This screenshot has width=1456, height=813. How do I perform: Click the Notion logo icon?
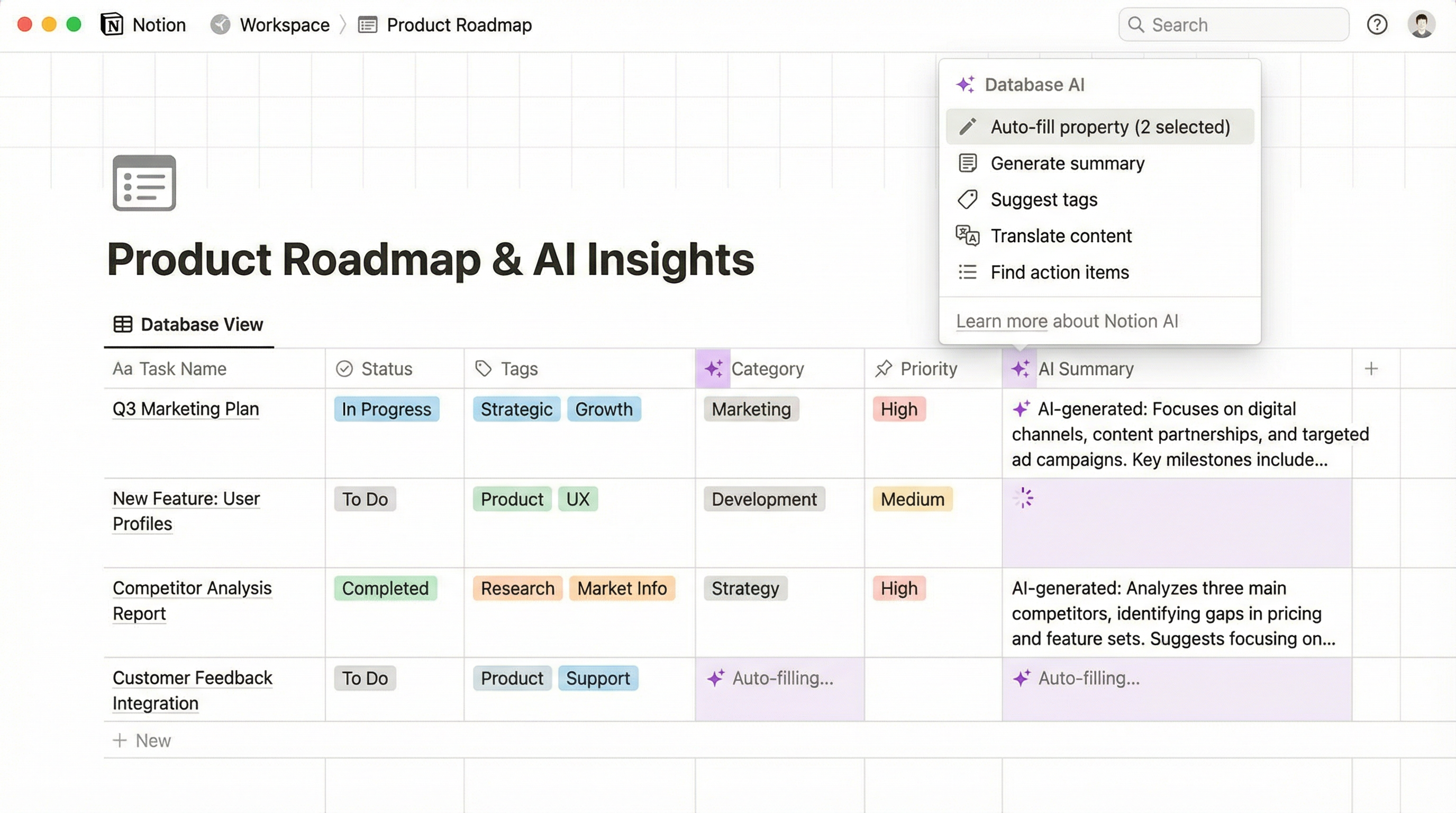[x=113, y=24]
